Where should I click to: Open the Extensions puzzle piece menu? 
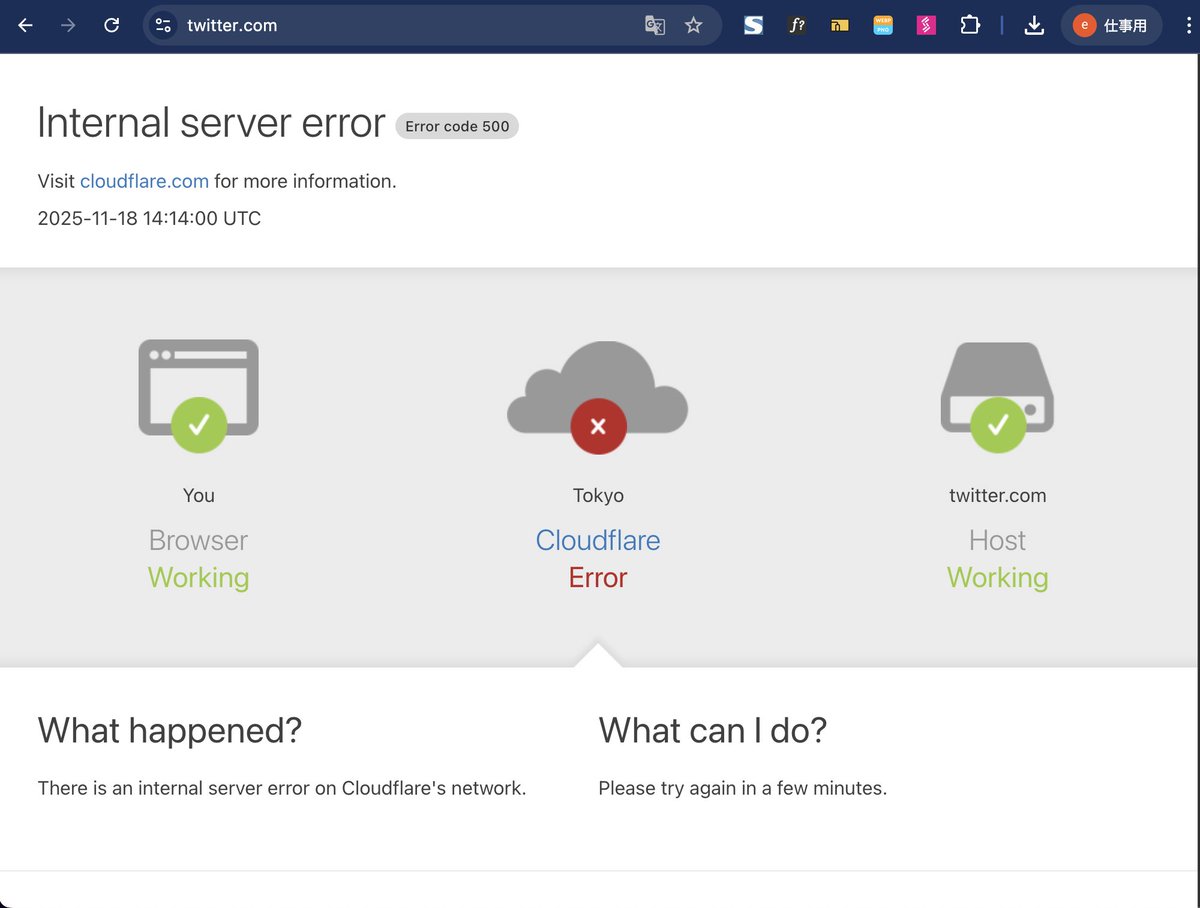tap(969, 26)
